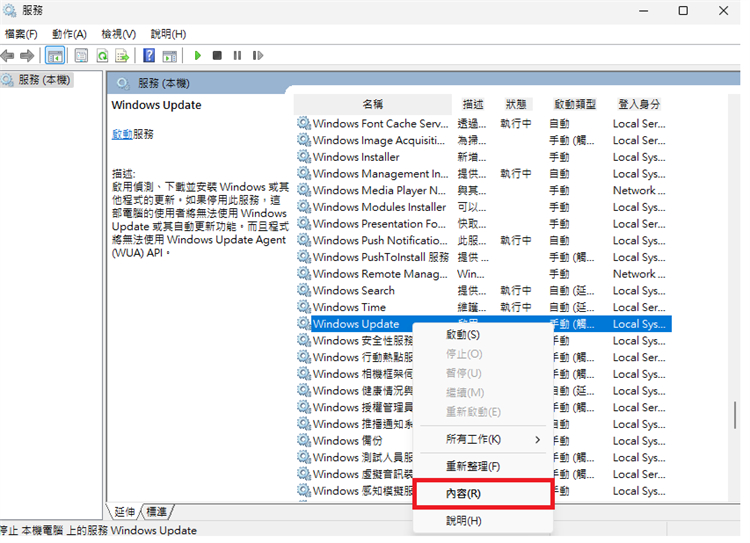The width and height of the screenshot is (750, 543).
Task: Click gear icon of Windows Search row
Action: (303, 291)
